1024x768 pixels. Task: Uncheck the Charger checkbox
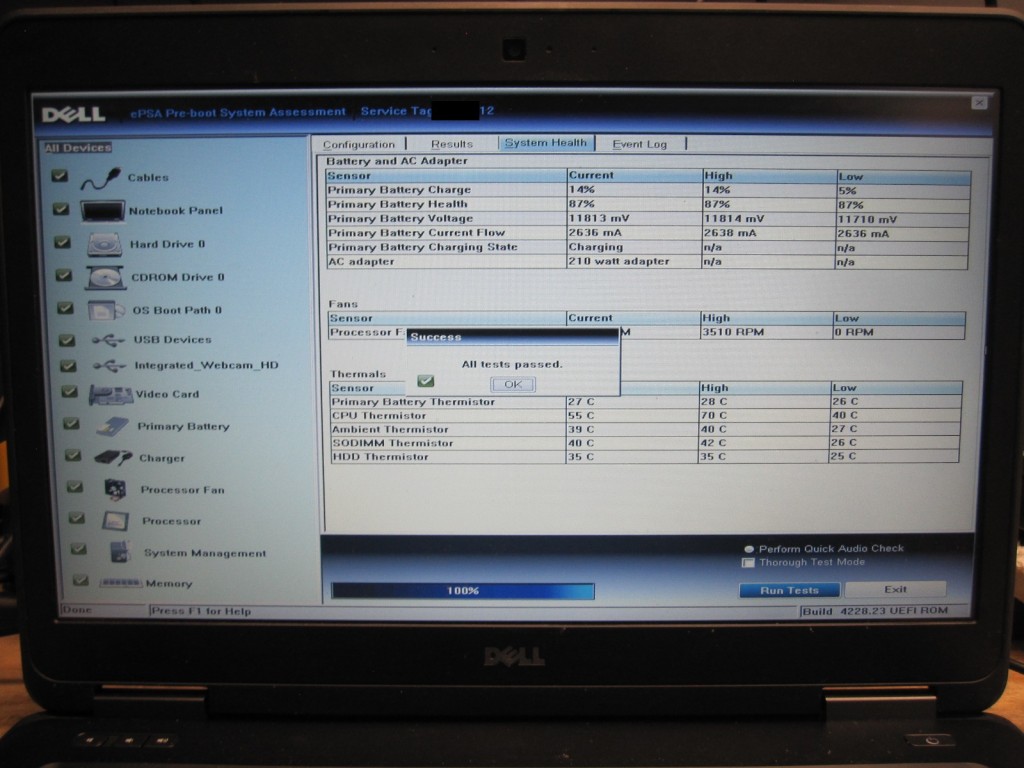pyautogui.click(x=73, y=455)
